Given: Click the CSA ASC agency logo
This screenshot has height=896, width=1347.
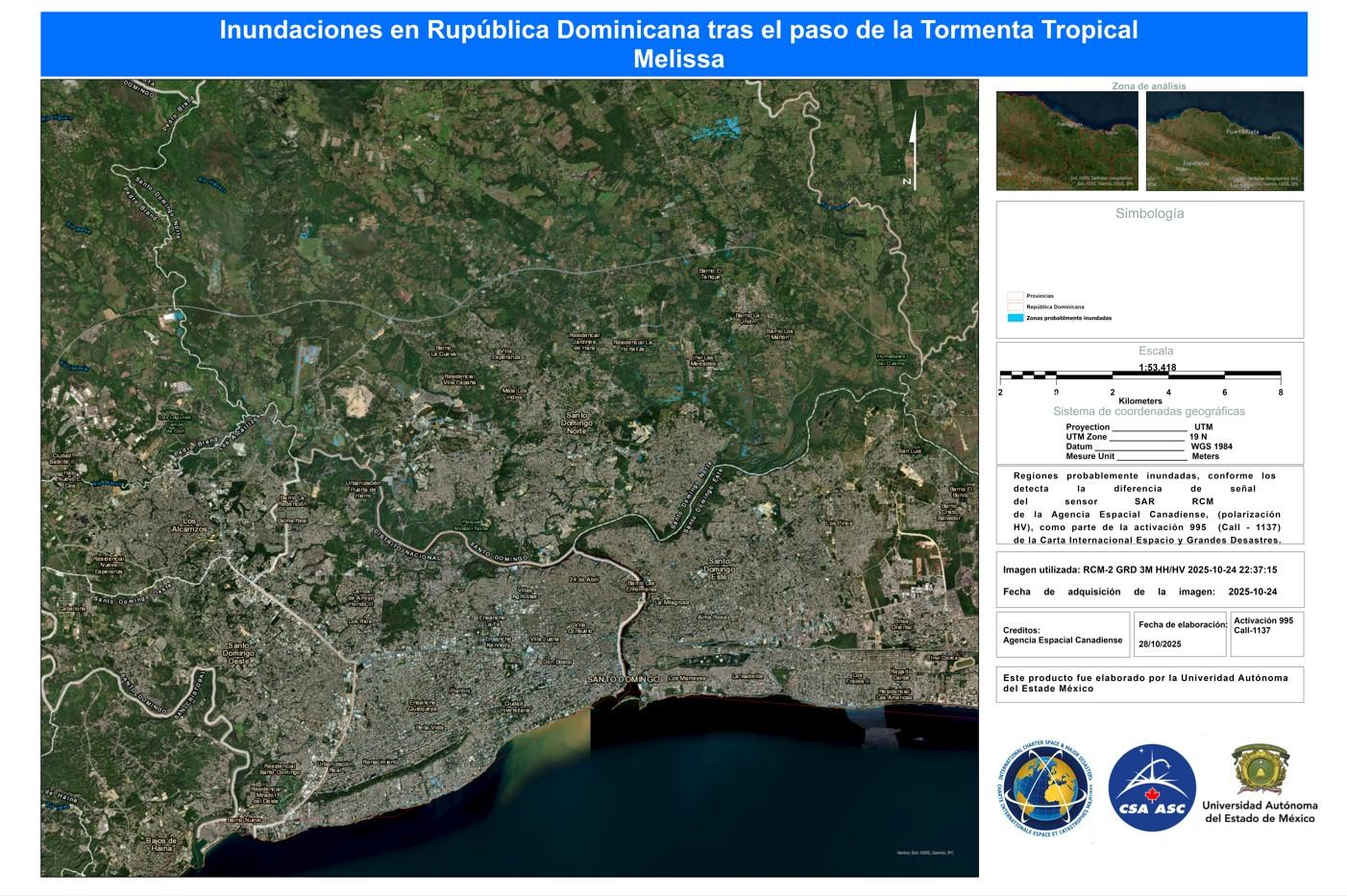Looking at the screenshot, I should pyautogui.click(x=1152, y=788).
